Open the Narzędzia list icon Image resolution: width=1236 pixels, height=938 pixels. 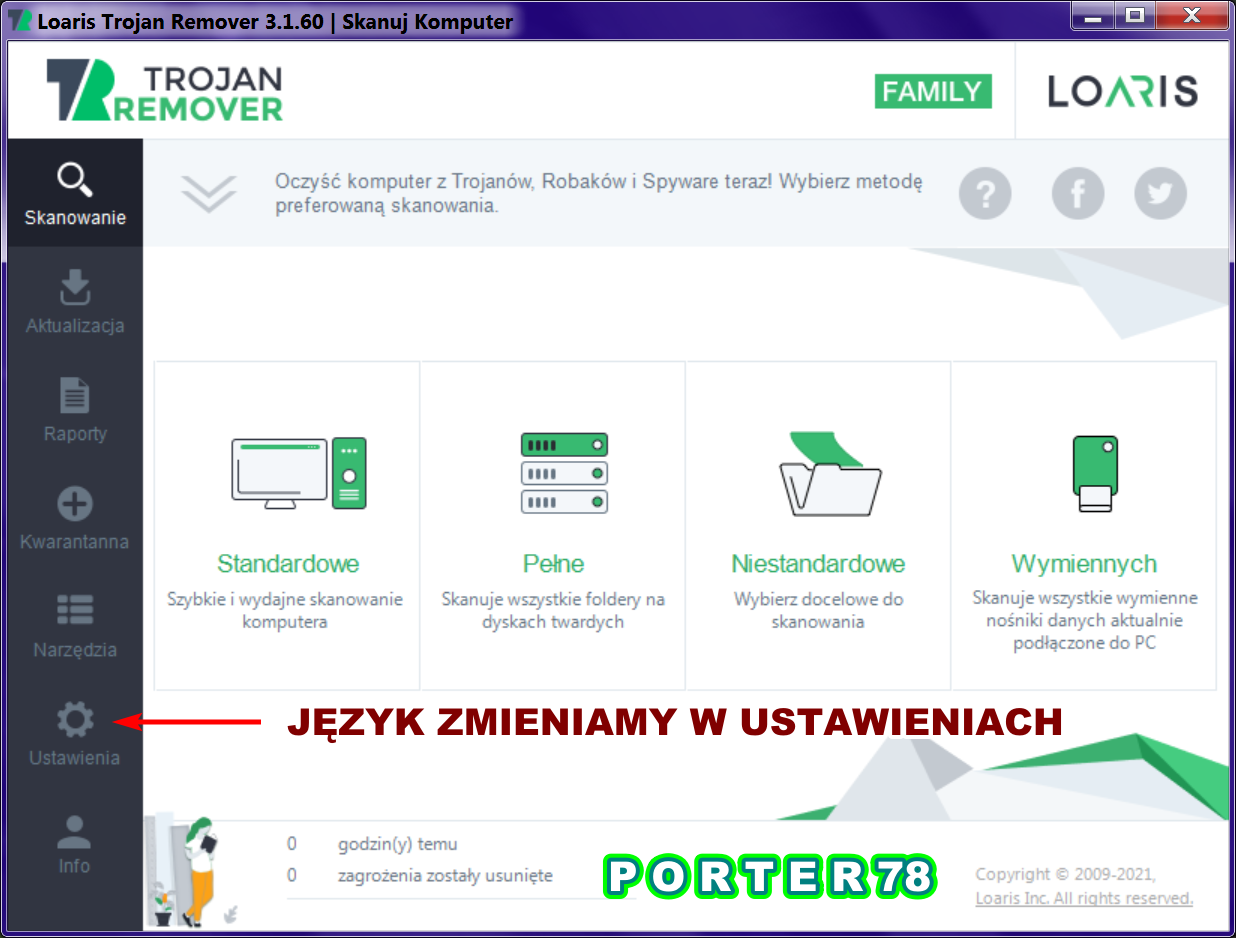click(x=75, y=612)
